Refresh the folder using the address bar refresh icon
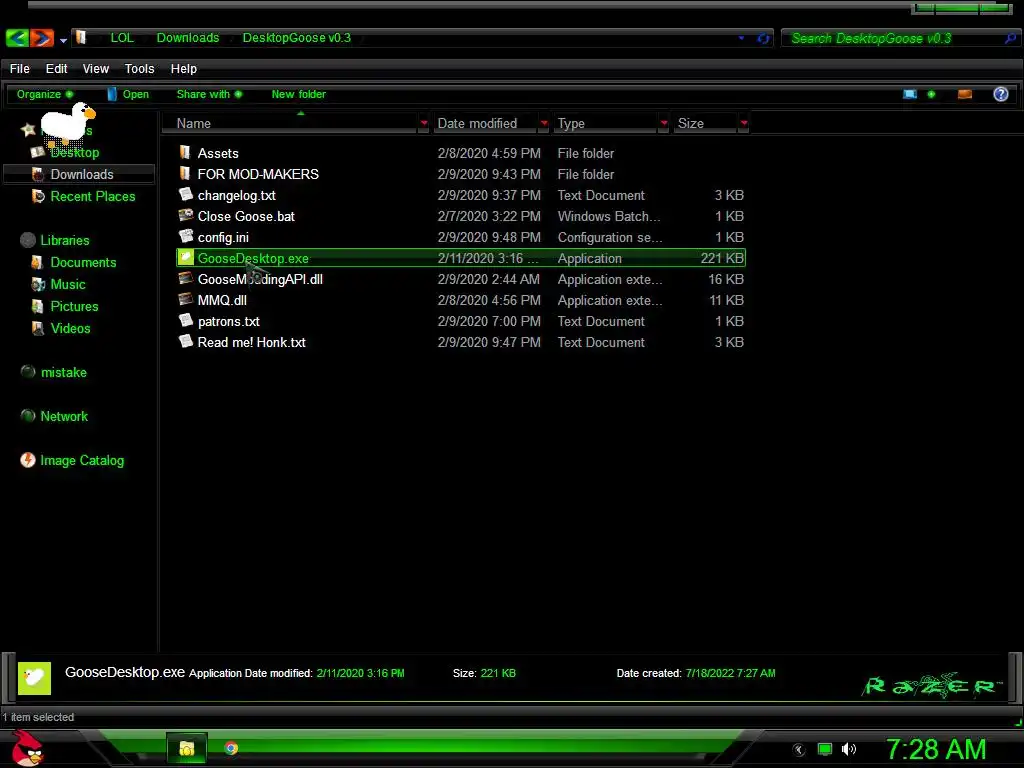This screenshot has height=768, width=1024. point(763,39)
